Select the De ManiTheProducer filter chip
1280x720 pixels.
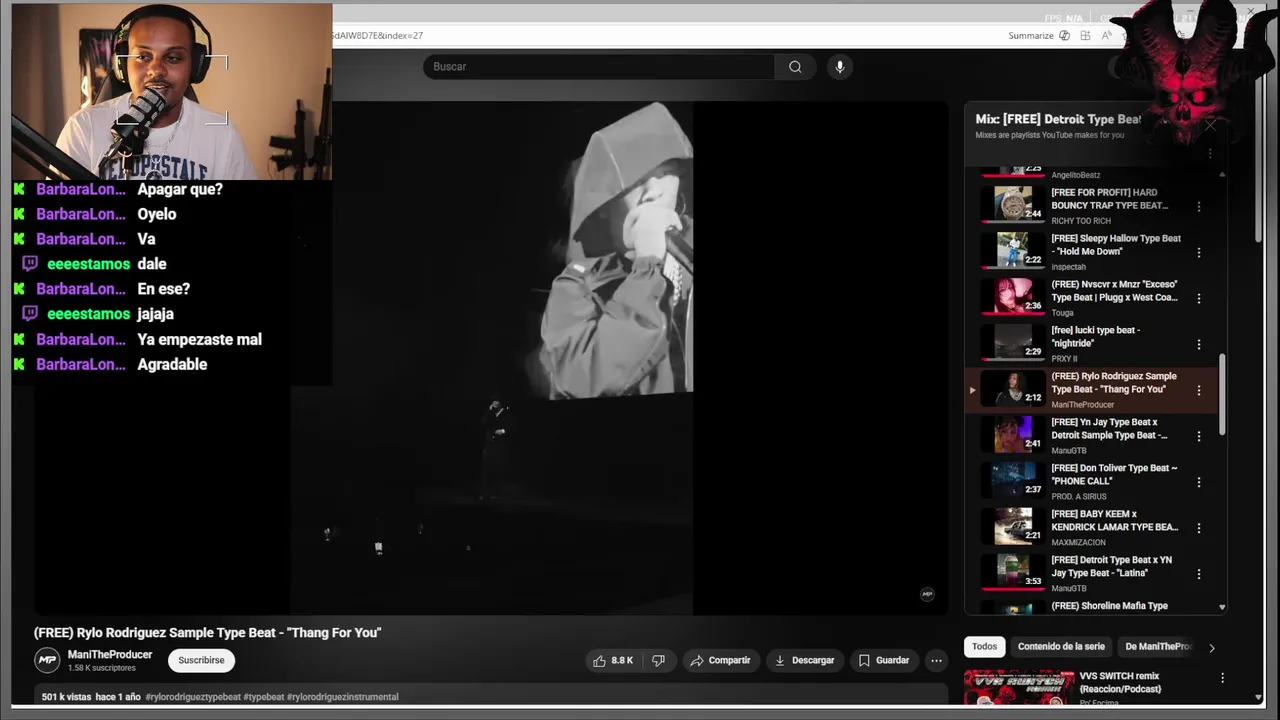1158,647
